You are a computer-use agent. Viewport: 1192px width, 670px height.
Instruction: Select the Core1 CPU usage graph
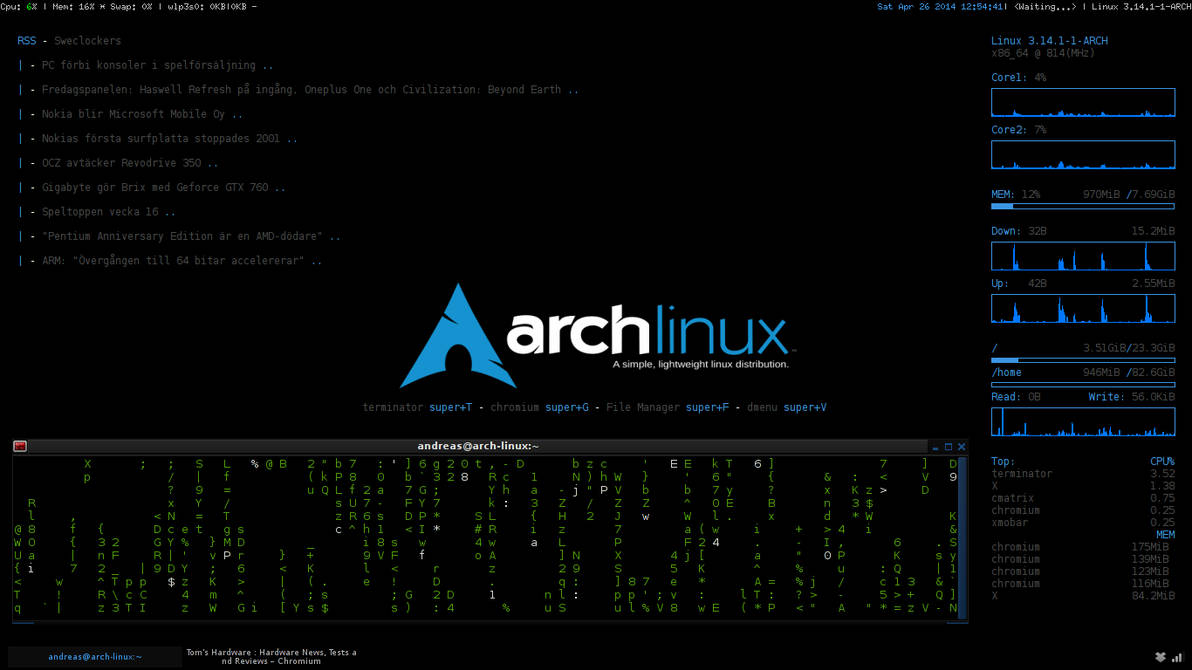click(x=1083, y=102)
